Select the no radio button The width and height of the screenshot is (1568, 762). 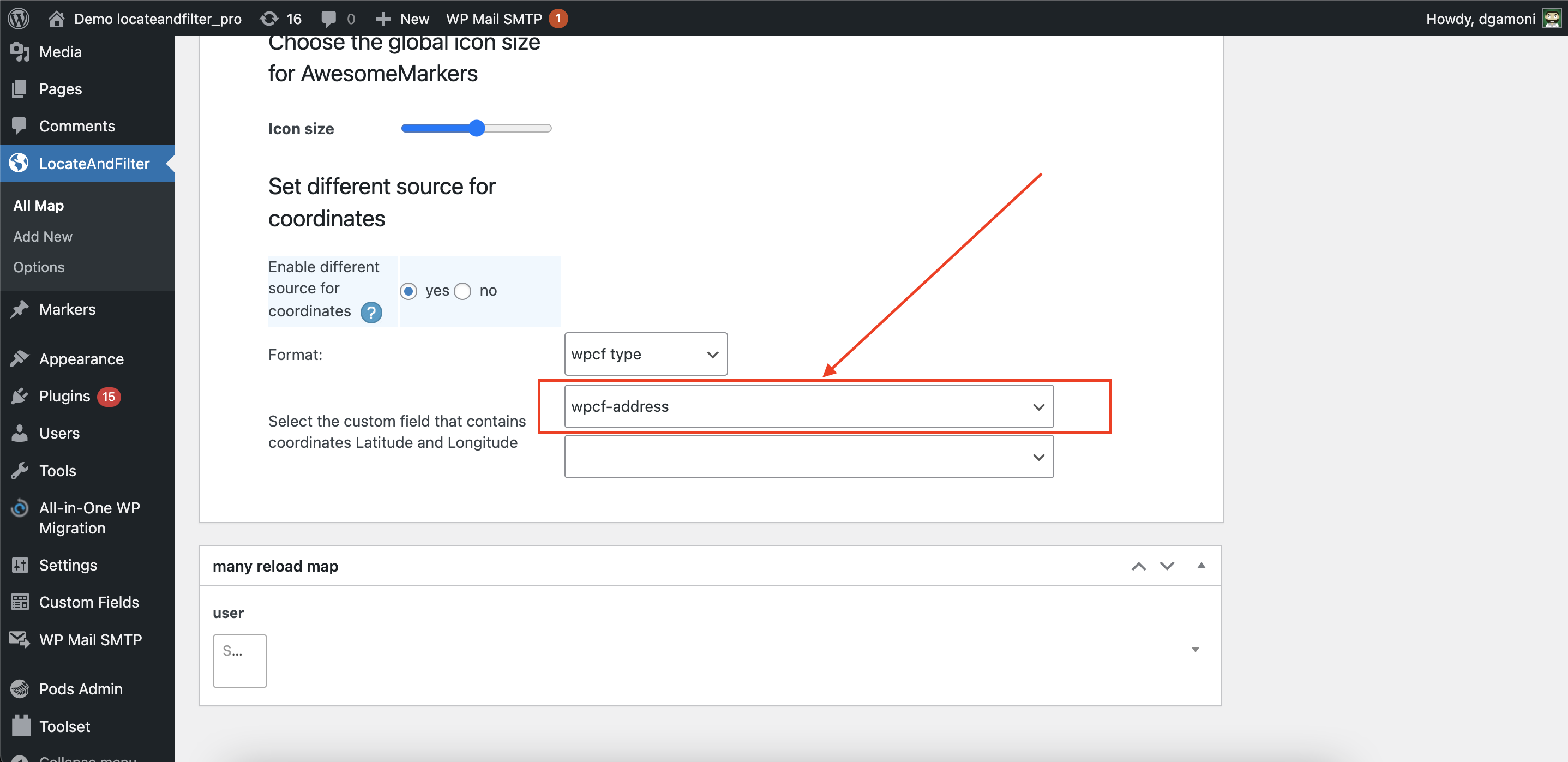(x=462, y=291)
